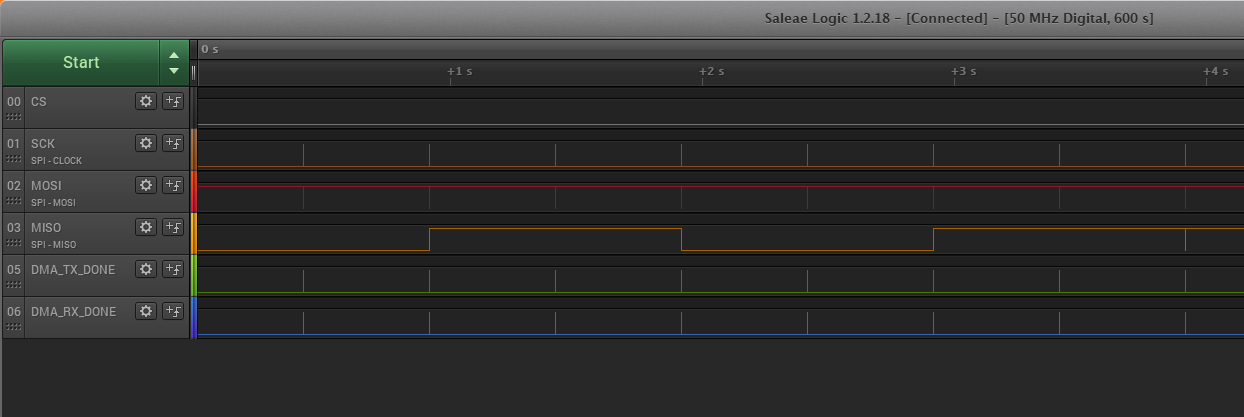Click the +2 s timeline marker
Image resolution: width=1244 pixels, height=417 pixels.
pyautogui.click(x=711, y=71)
